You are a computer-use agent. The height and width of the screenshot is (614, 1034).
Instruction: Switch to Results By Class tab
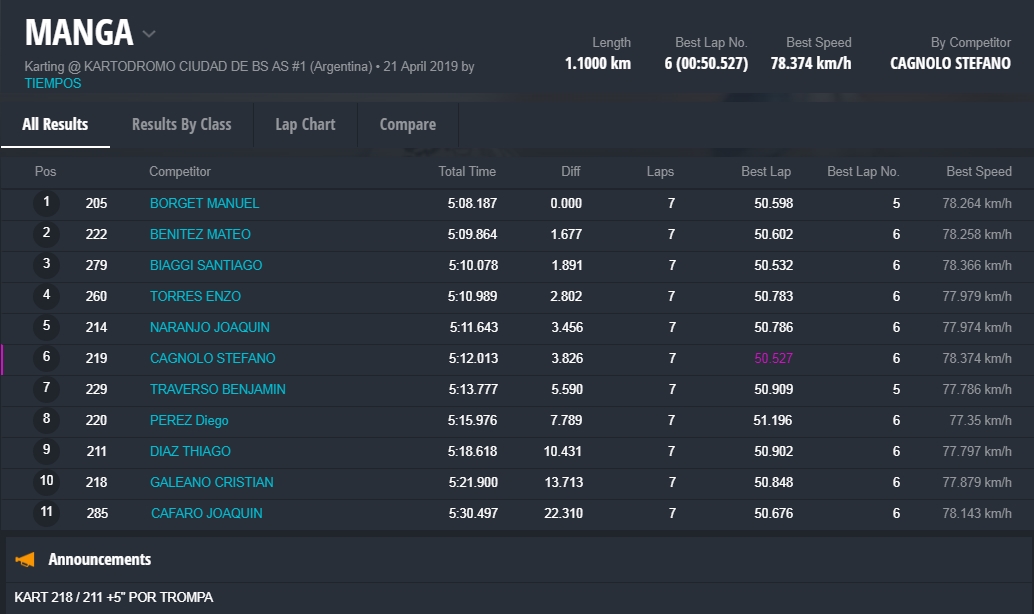(x=181, y=125)
